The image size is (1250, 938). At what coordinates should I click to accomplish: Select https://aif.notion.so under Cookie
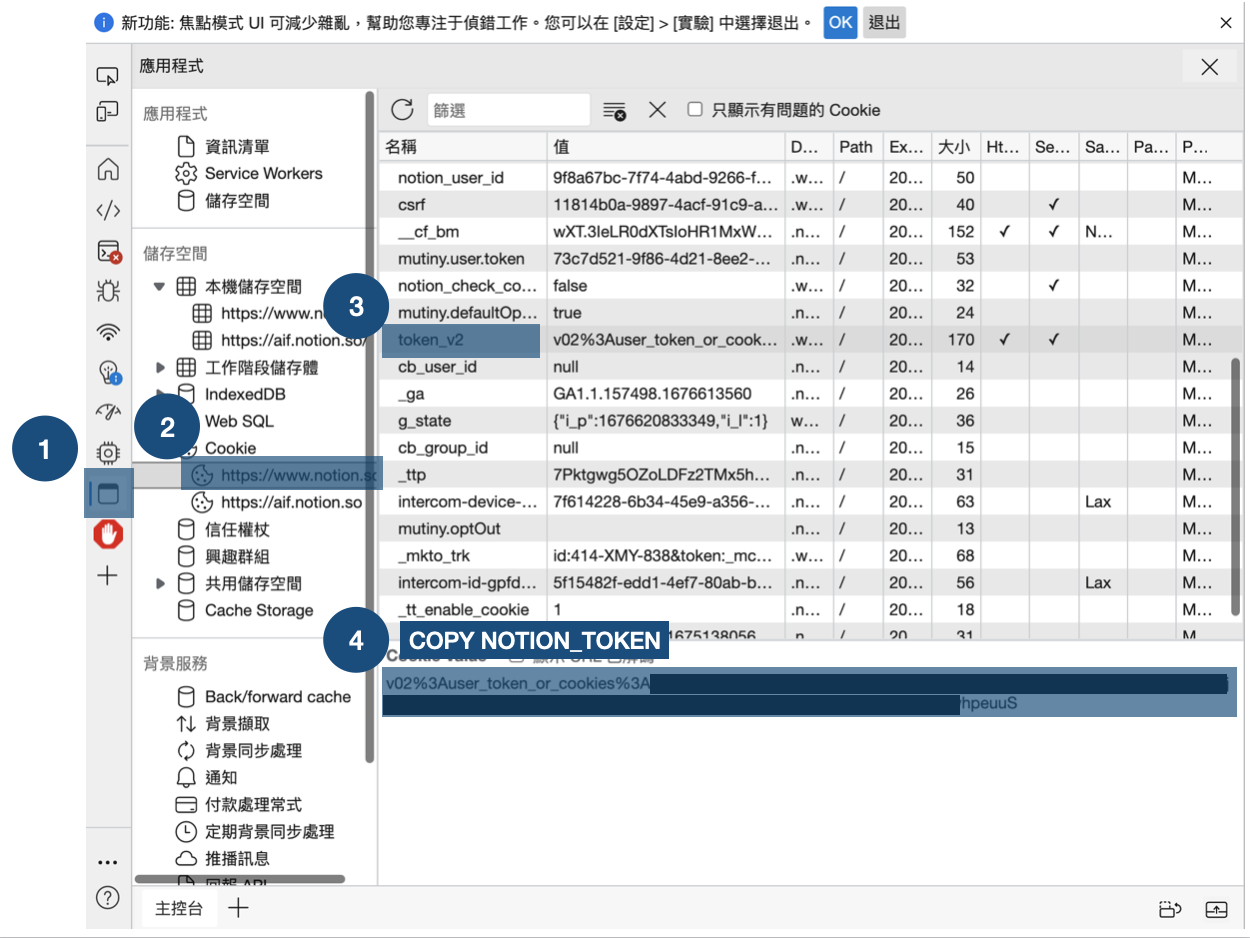coord(291,502)
